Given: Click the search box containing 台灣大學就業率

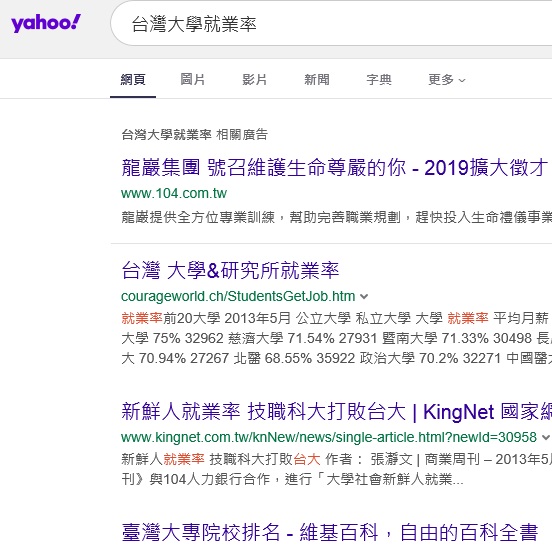Looking at the screenshot, I should (x=331, y=23).
